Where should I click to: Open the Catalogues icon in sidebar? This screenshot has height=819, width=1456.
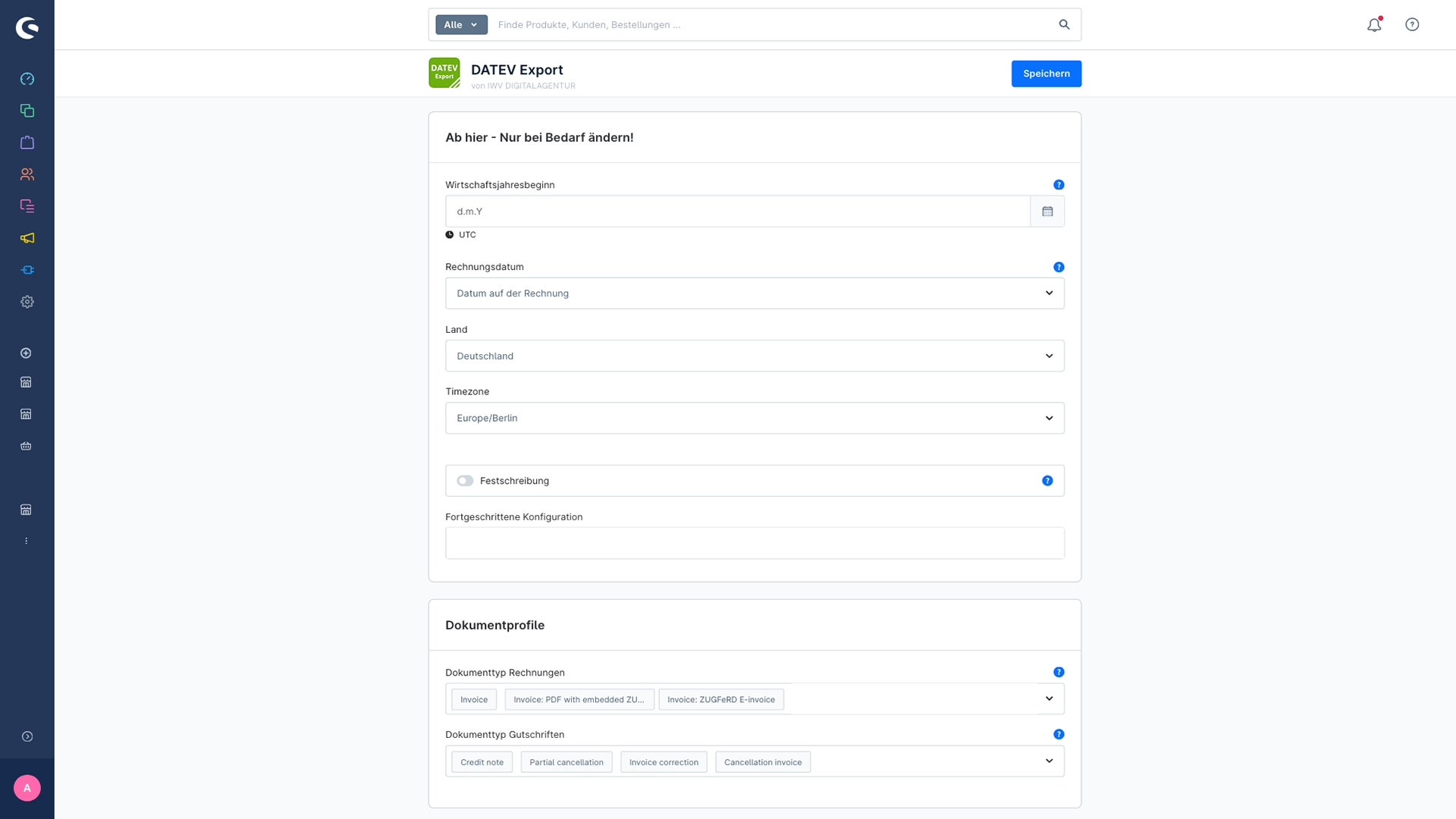[x=27, y=111]
